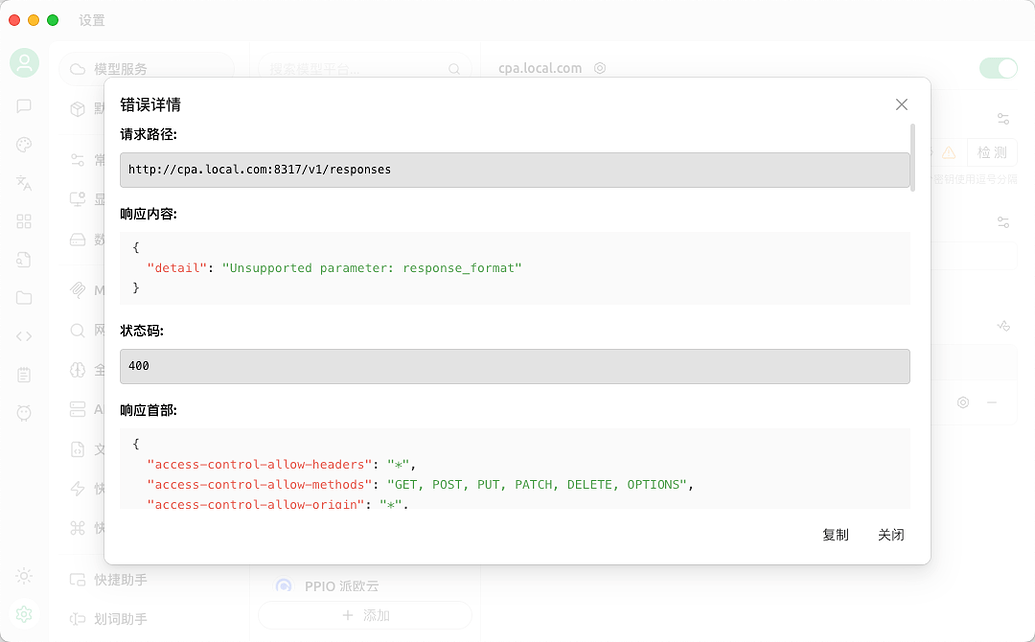Screen dimensions: 1035x642
Task: Click the "access-control-allow-headers" header key
Action: 259,465
